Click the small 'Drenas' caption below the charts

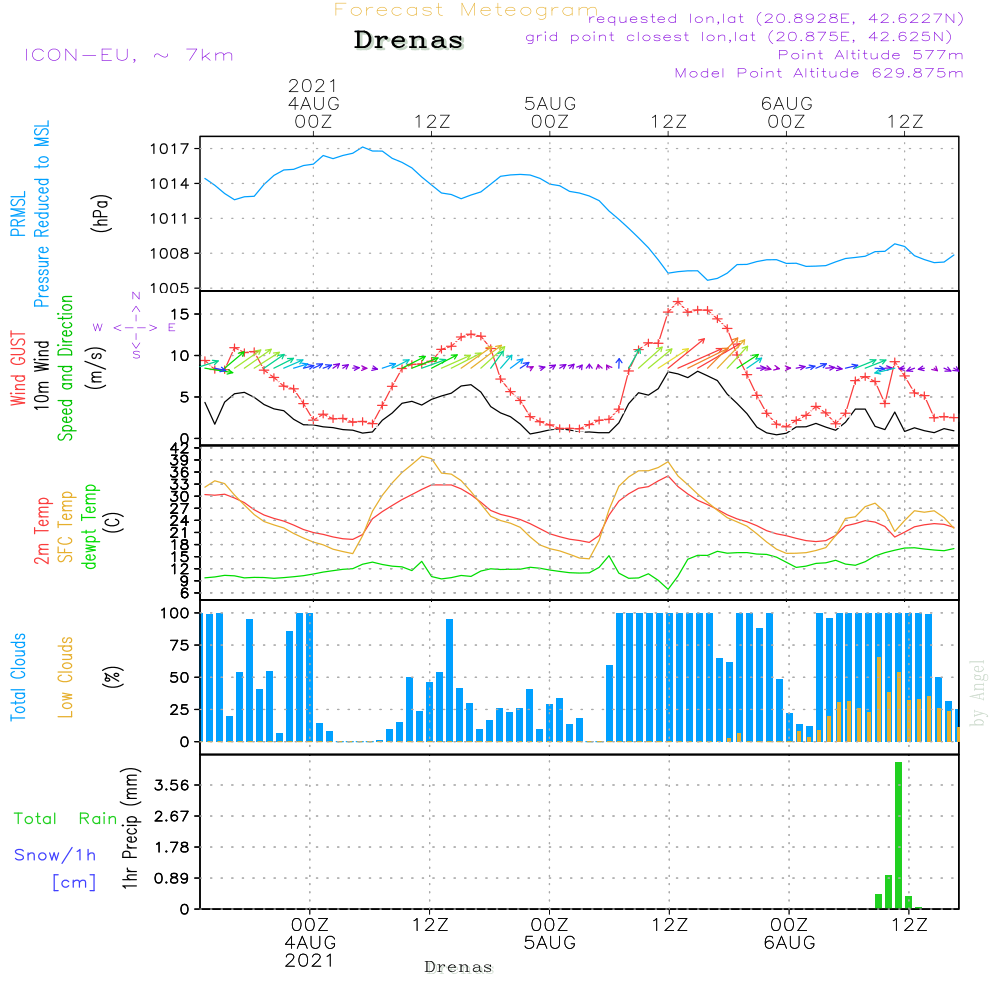pyautogui.click(x=459, y=967)
